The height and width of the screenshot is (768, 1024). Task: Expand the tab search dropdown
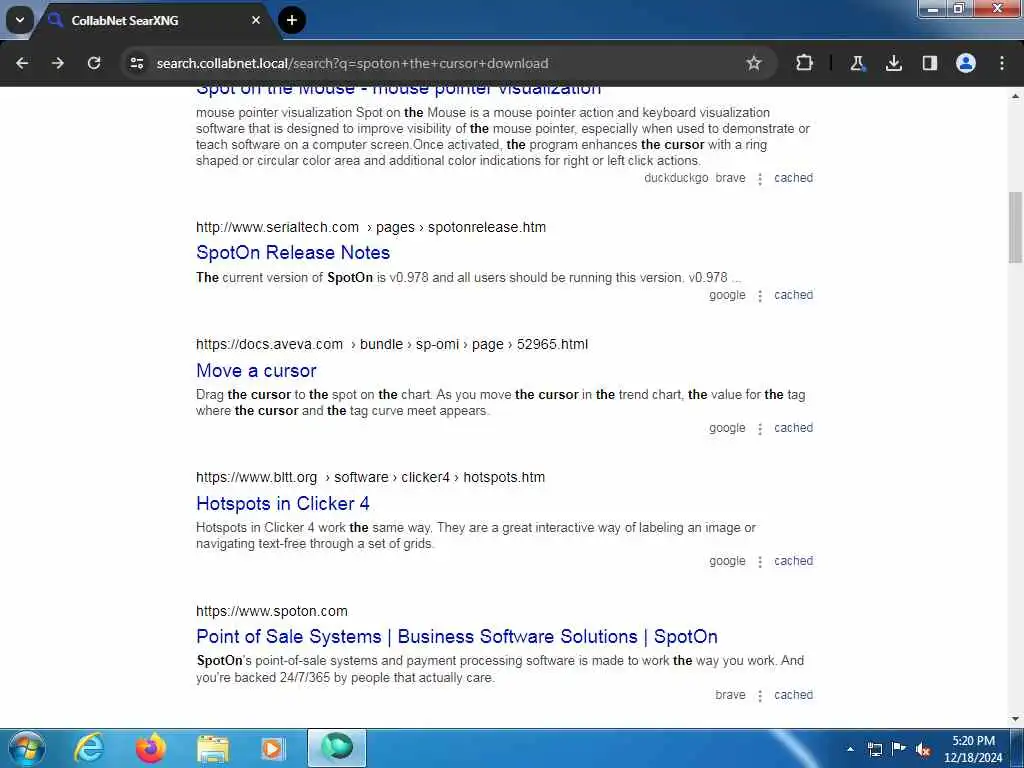coord(20,20)
